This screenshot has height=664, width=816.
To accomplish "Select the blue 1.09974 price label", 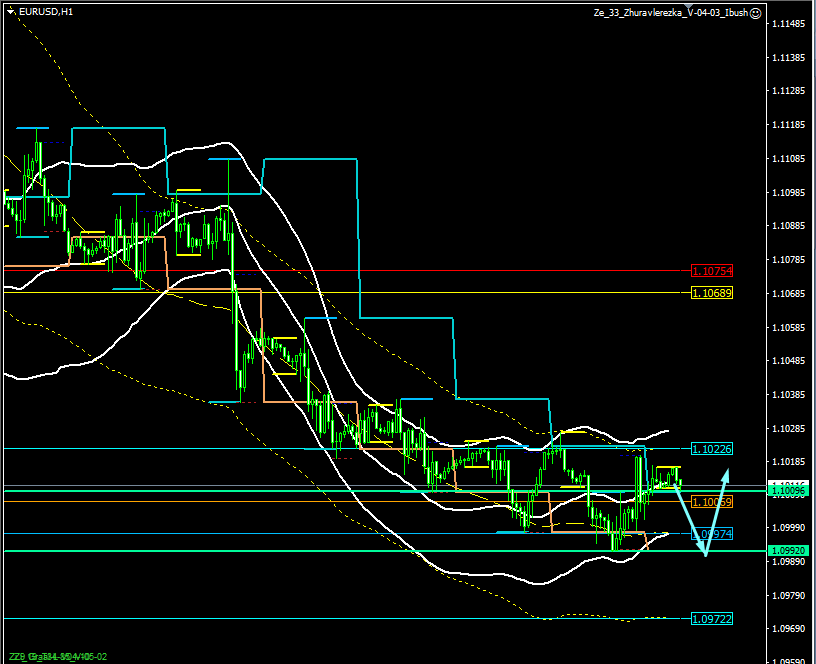I will pos(711,533).
